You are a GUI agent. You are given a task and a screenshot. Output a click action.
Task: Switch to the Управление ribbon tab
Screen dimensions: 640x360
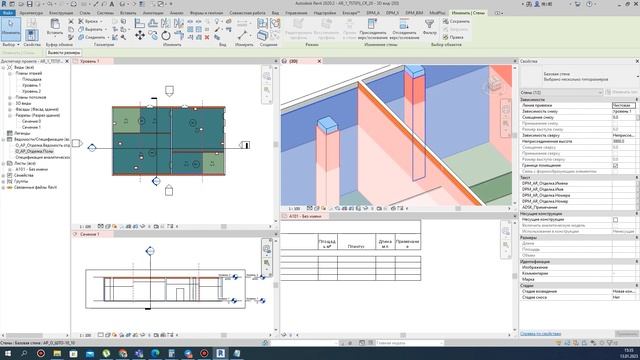tap(296, 13)
